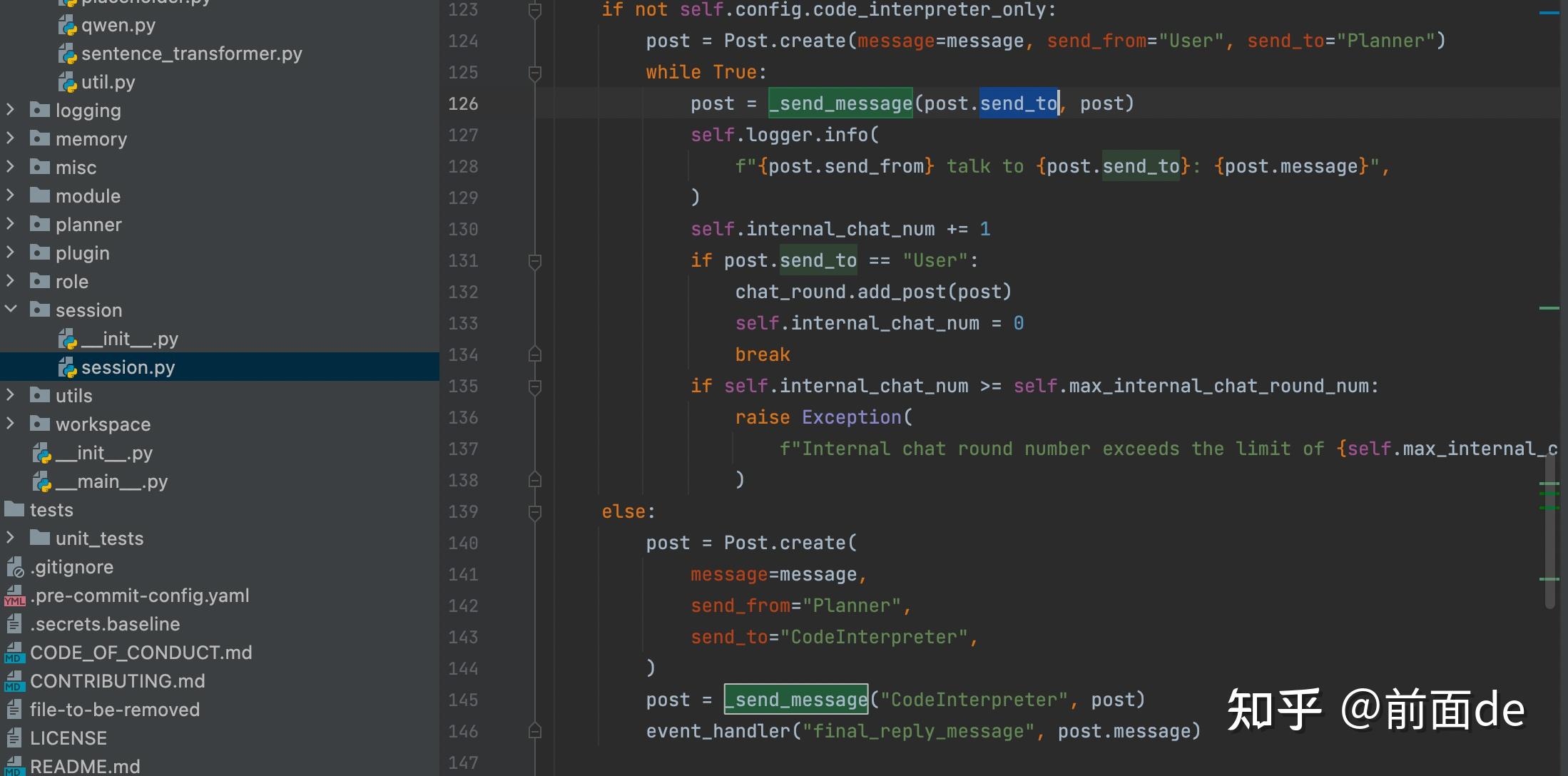
Task: Expand the unit_tests folder
Action: pos(11,538)
